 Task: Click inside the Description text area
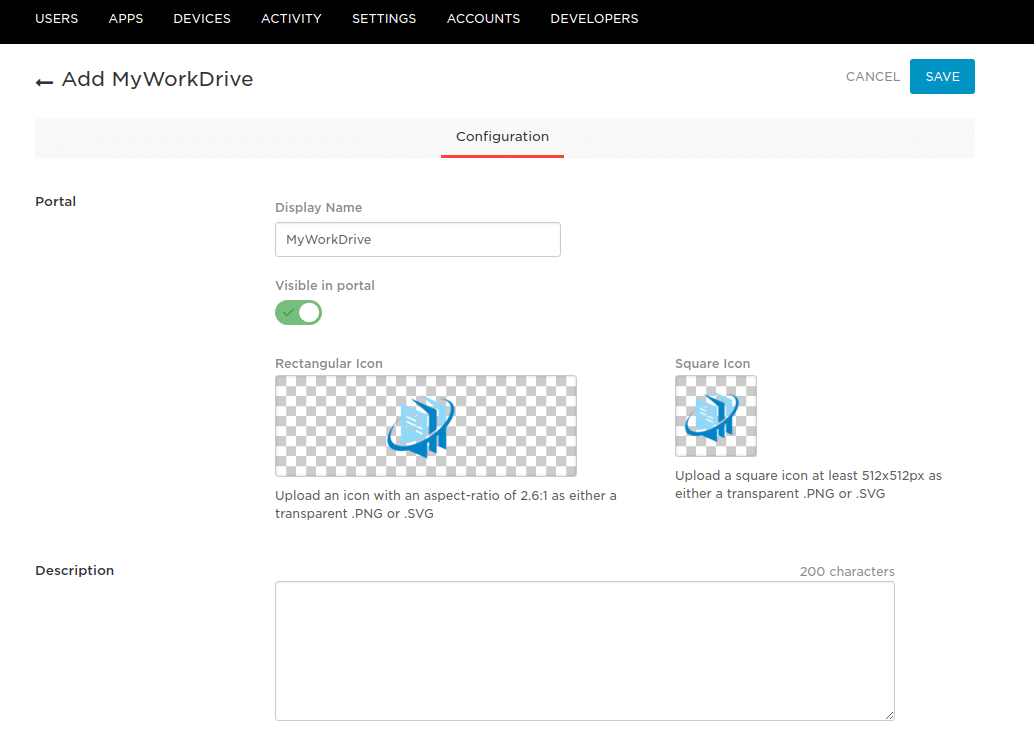click(x=584, y=650)
